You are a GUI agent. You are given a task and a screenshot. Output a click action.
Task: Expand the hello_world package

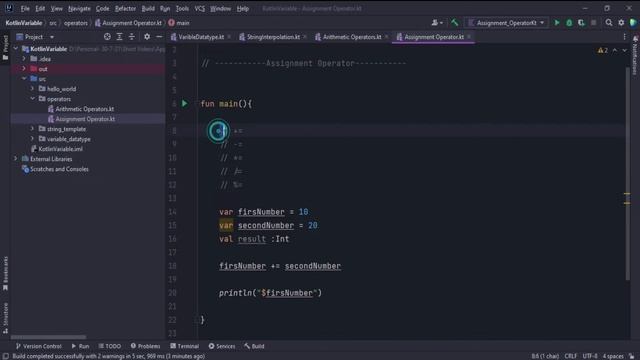33,89
